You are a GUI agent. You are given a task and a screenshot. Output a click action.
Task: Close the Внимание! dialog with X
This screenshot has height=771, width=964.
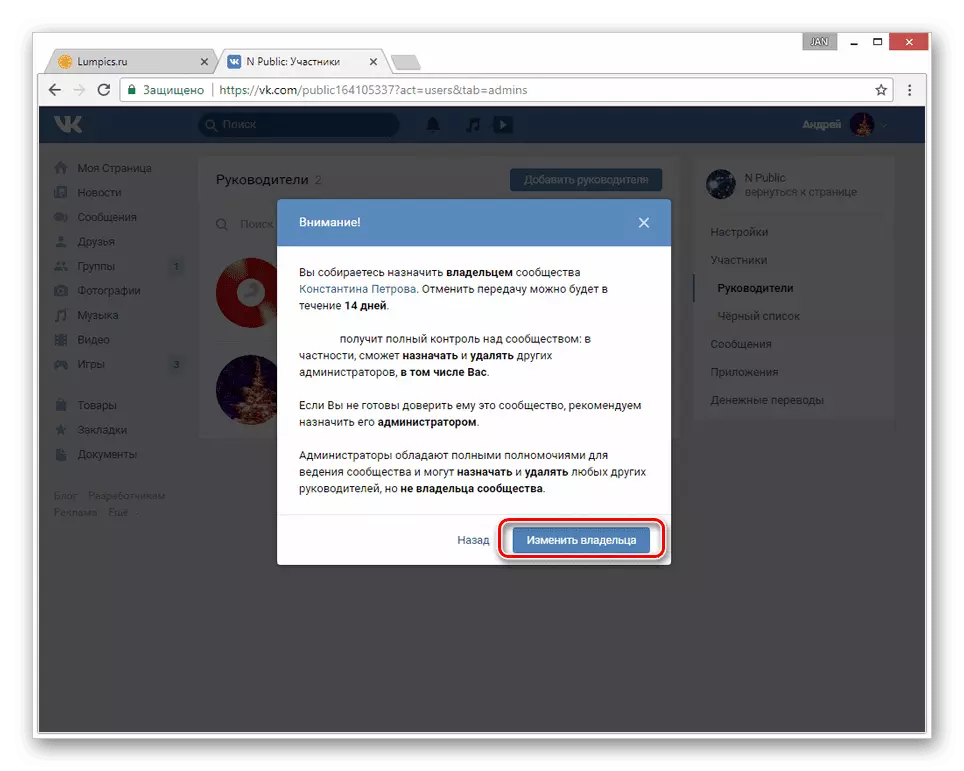click(x=644, y=223)
